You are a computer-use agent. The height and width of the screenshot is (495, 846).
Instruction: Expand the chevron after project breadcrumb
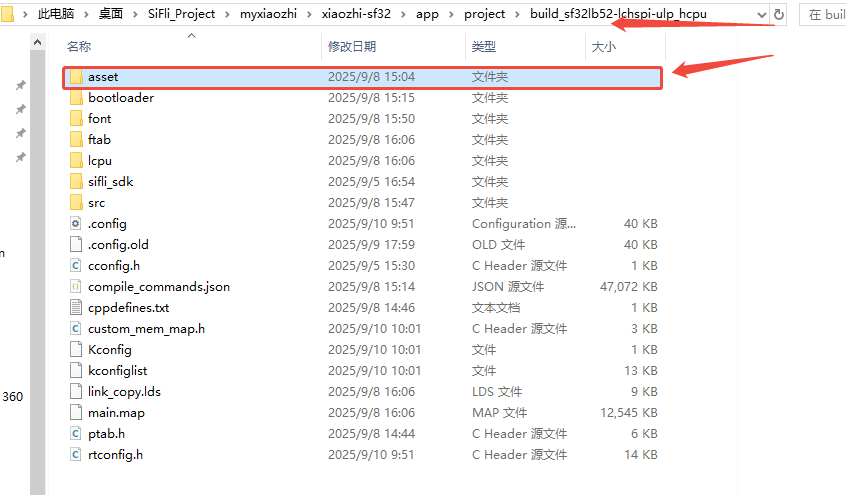(518, 15)
